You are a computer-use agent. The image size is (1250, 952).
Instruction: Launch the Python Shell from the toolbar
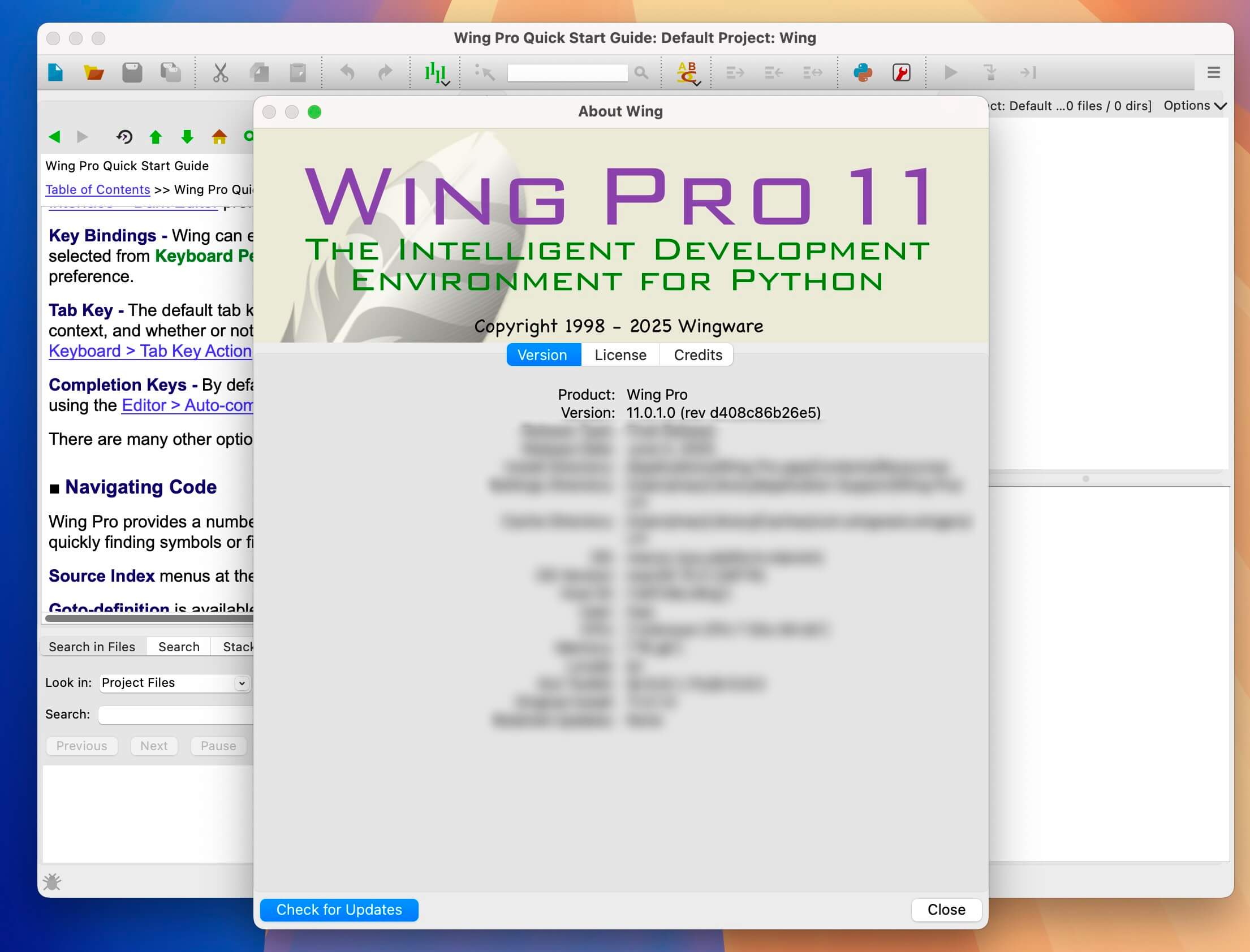862,72
